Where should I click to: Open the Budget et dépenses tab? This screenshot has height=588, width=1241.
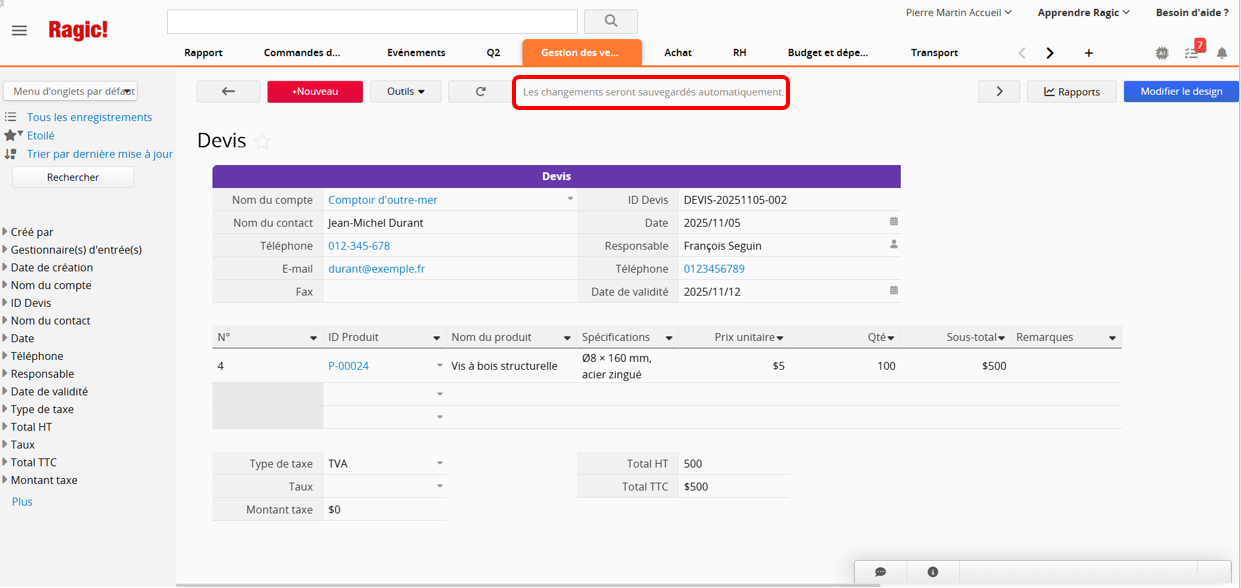pyautogui.click(x=827, y=53)
